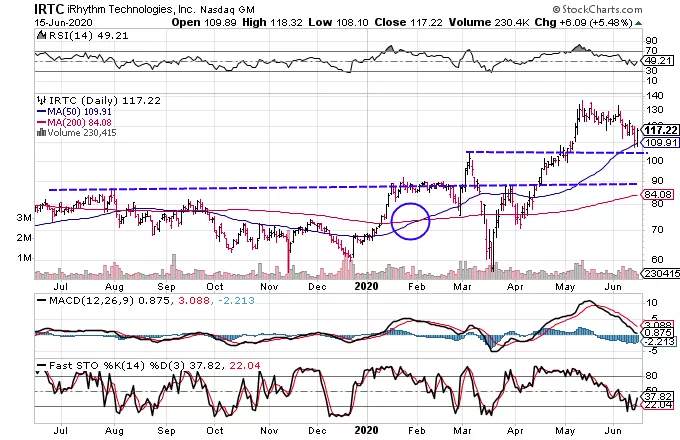Click the candlestick icon before IRTC (Daily)
680x440 pixels.
click(x=41, y=101)
